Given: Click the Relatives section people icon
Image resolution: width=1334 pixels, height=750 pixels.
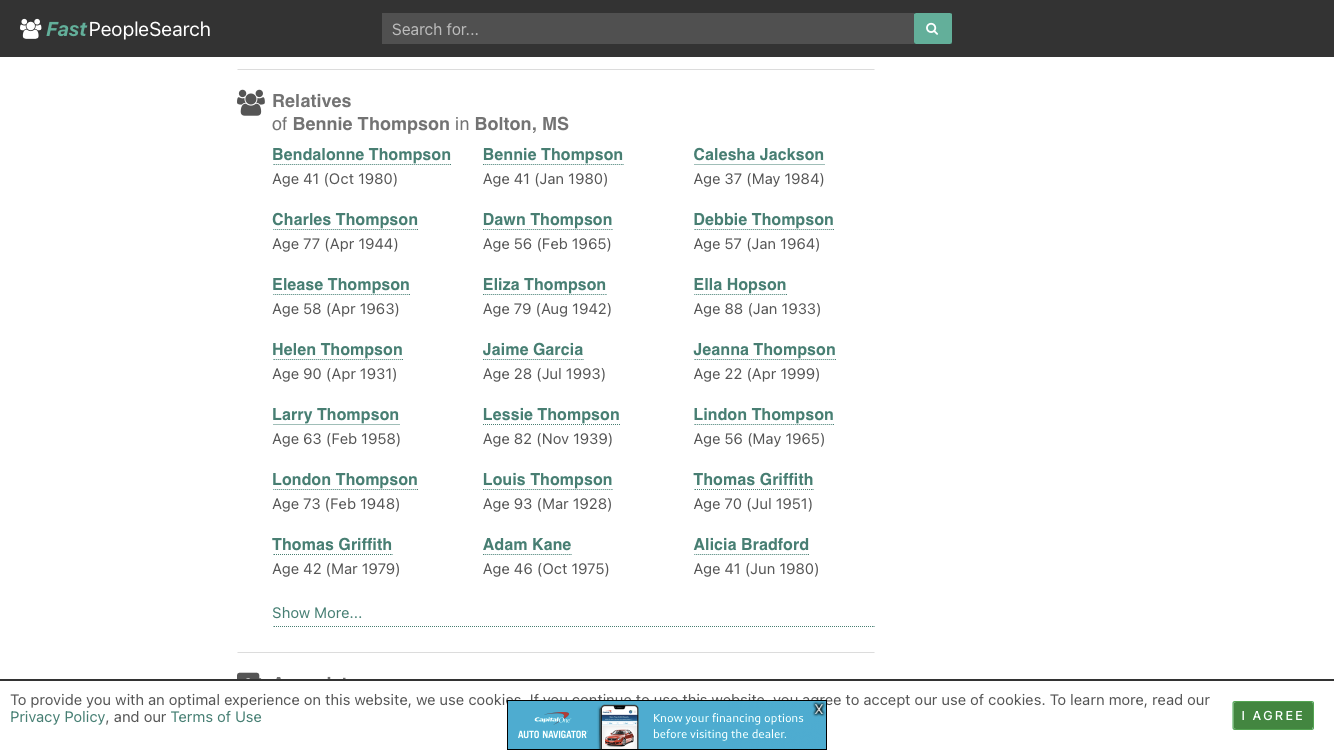Looking at the screenshot, I should (251, 102).
